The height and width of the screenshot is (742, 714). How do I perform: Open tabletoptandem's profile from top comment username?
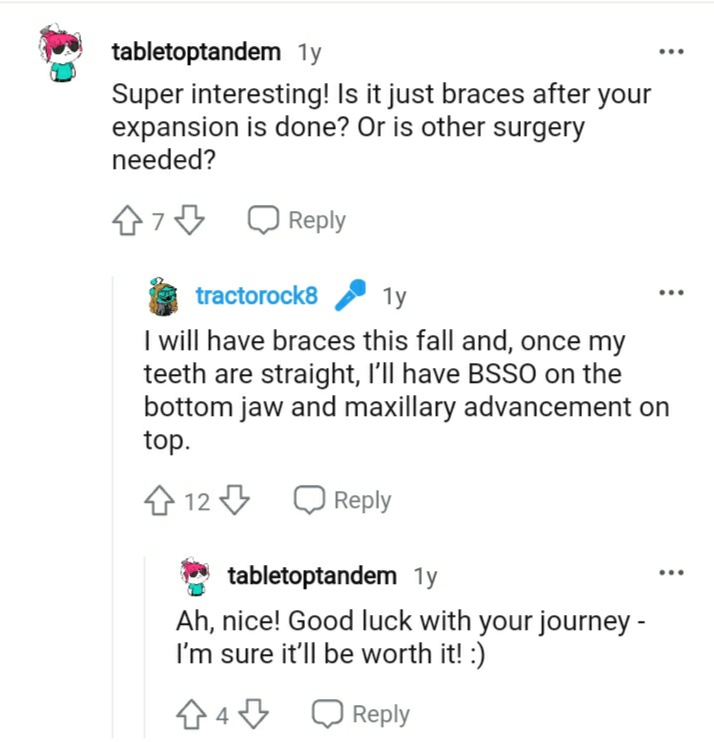(x=196, y=52)
